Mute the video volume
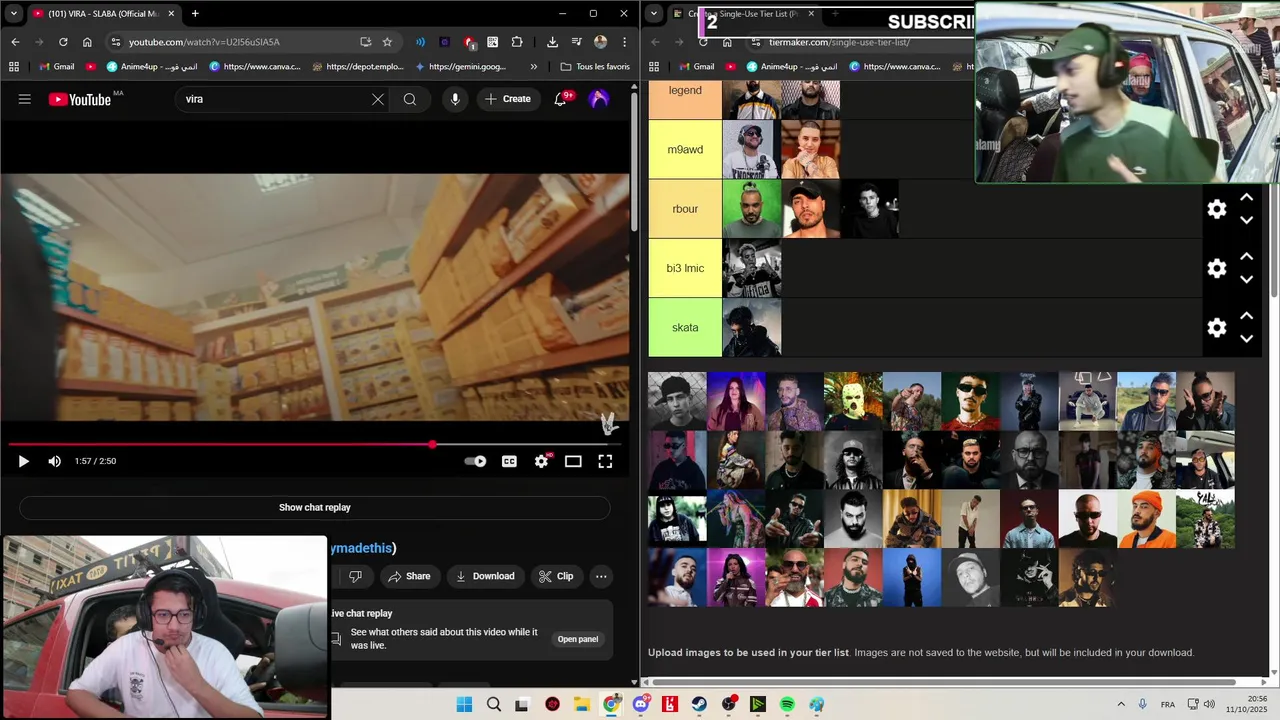This screenshot has width=1280, height=720. tap(54, 461)
